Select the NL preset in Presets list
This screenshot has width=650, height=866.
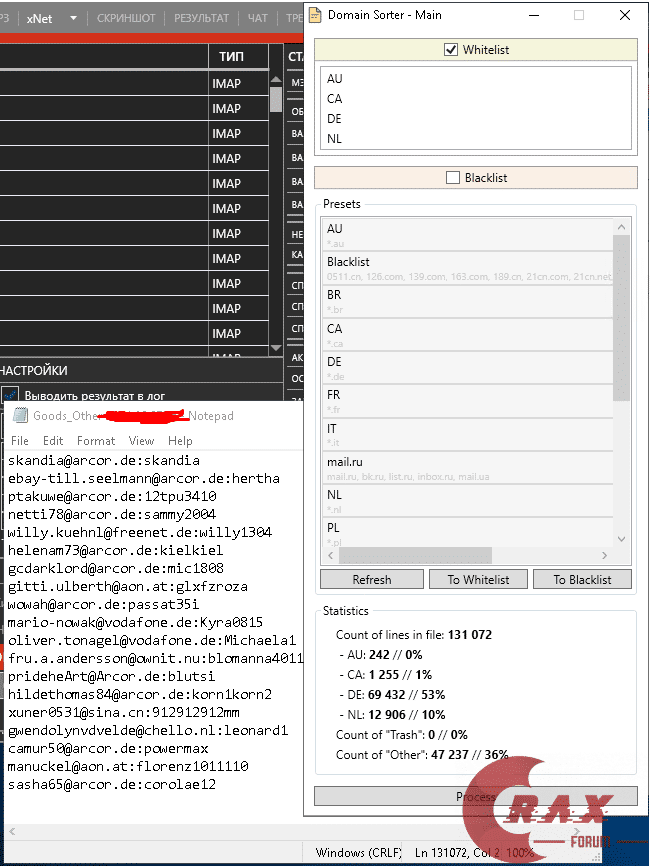467,501
